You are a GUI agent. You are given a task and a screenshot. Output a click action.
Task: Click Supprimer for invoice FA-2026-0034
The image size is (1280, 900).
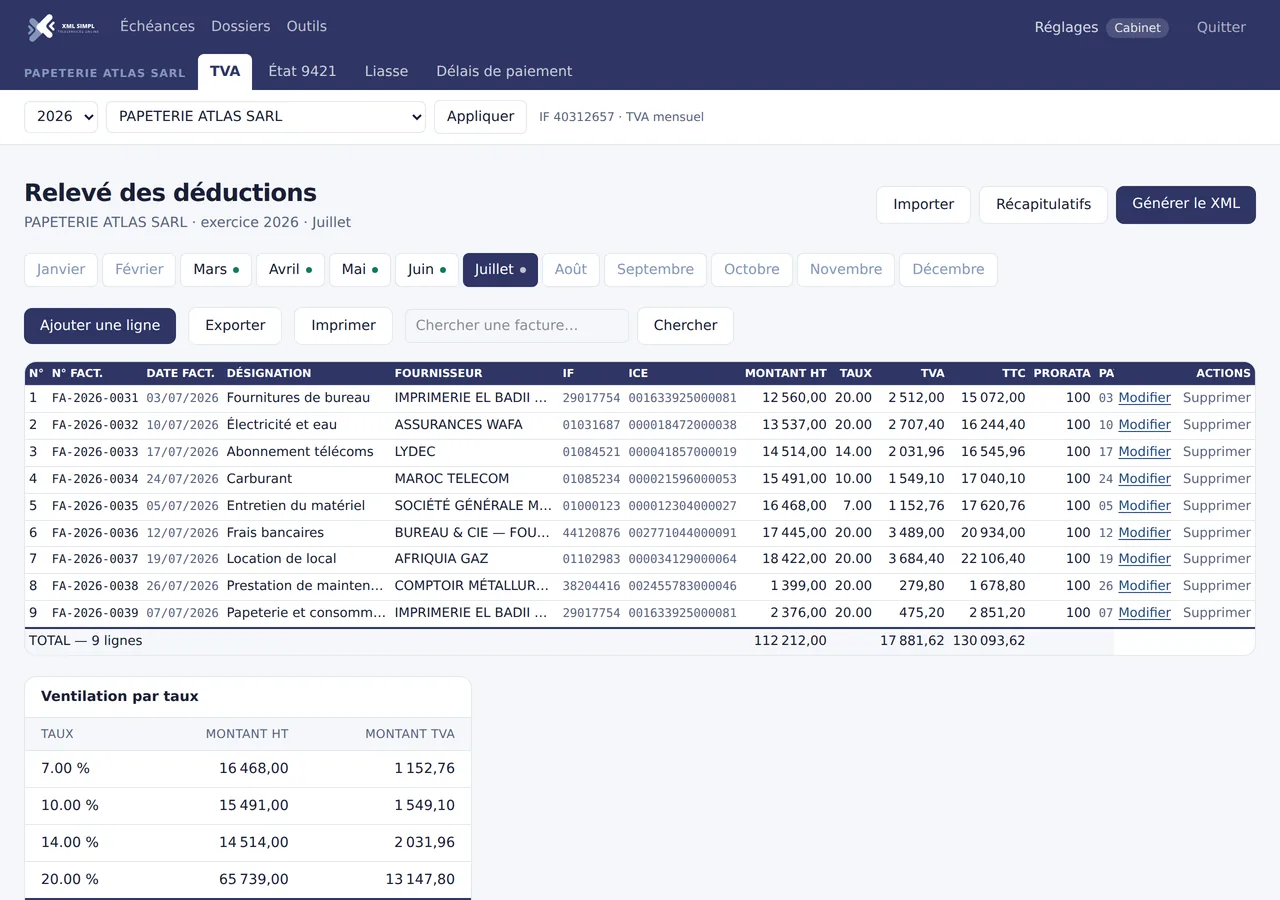point(1217,479)
